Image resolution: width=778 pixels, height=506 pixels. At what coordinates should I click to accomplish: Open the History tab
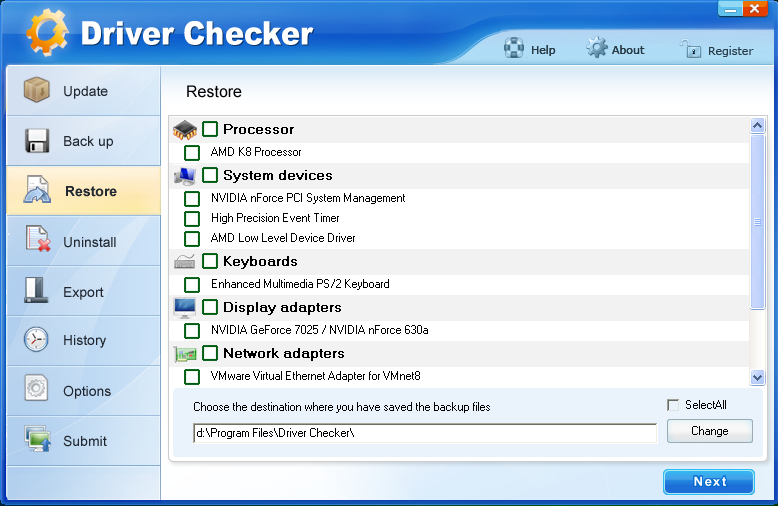(85, 340)
